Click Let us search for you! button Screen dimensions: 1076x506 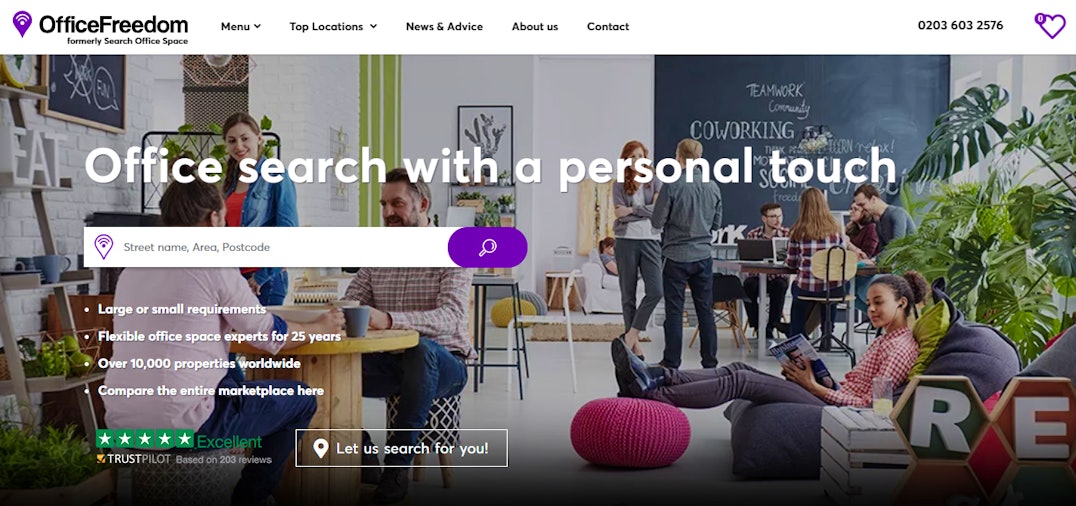[401, 448]
